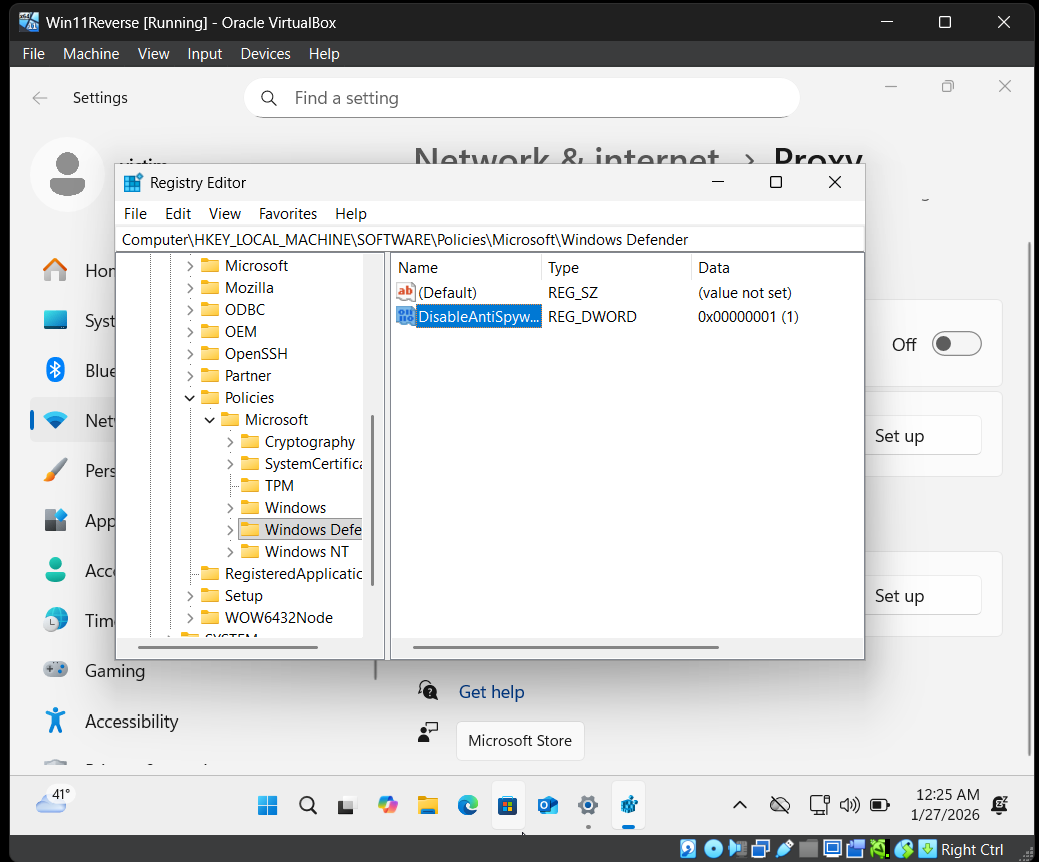Click the values pane horizontal scrollbar
Screen dimensions: 1039x862
click(x=565, y=647)
